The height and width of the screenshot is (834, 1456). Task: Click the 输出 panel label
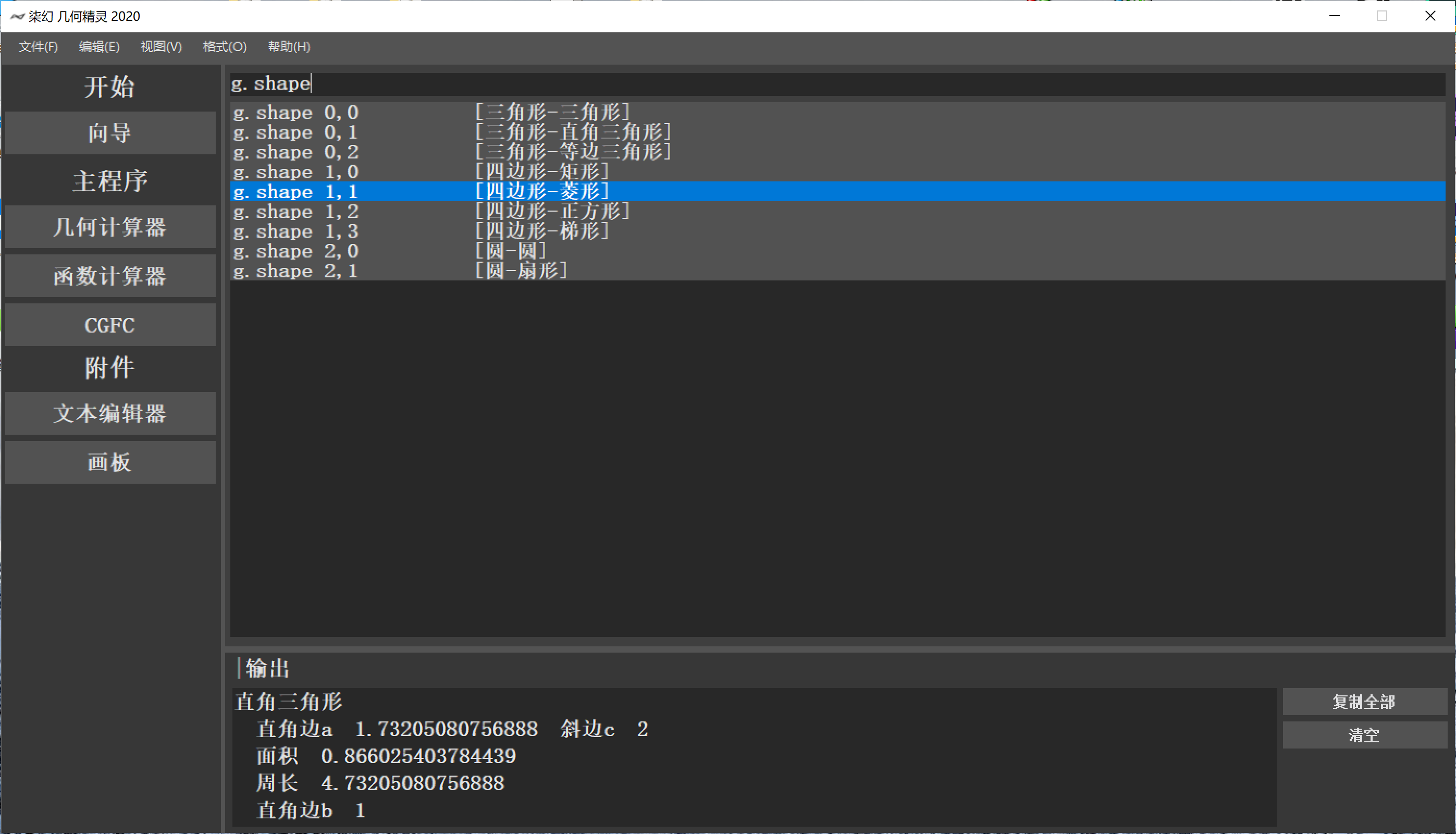267,668
